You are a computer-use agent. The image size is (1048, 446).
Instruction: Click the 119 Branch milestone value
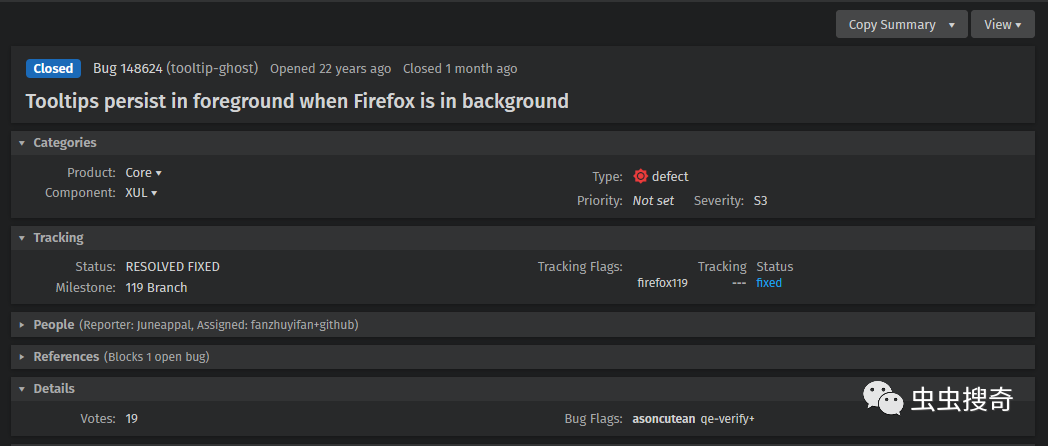[156, 288]
